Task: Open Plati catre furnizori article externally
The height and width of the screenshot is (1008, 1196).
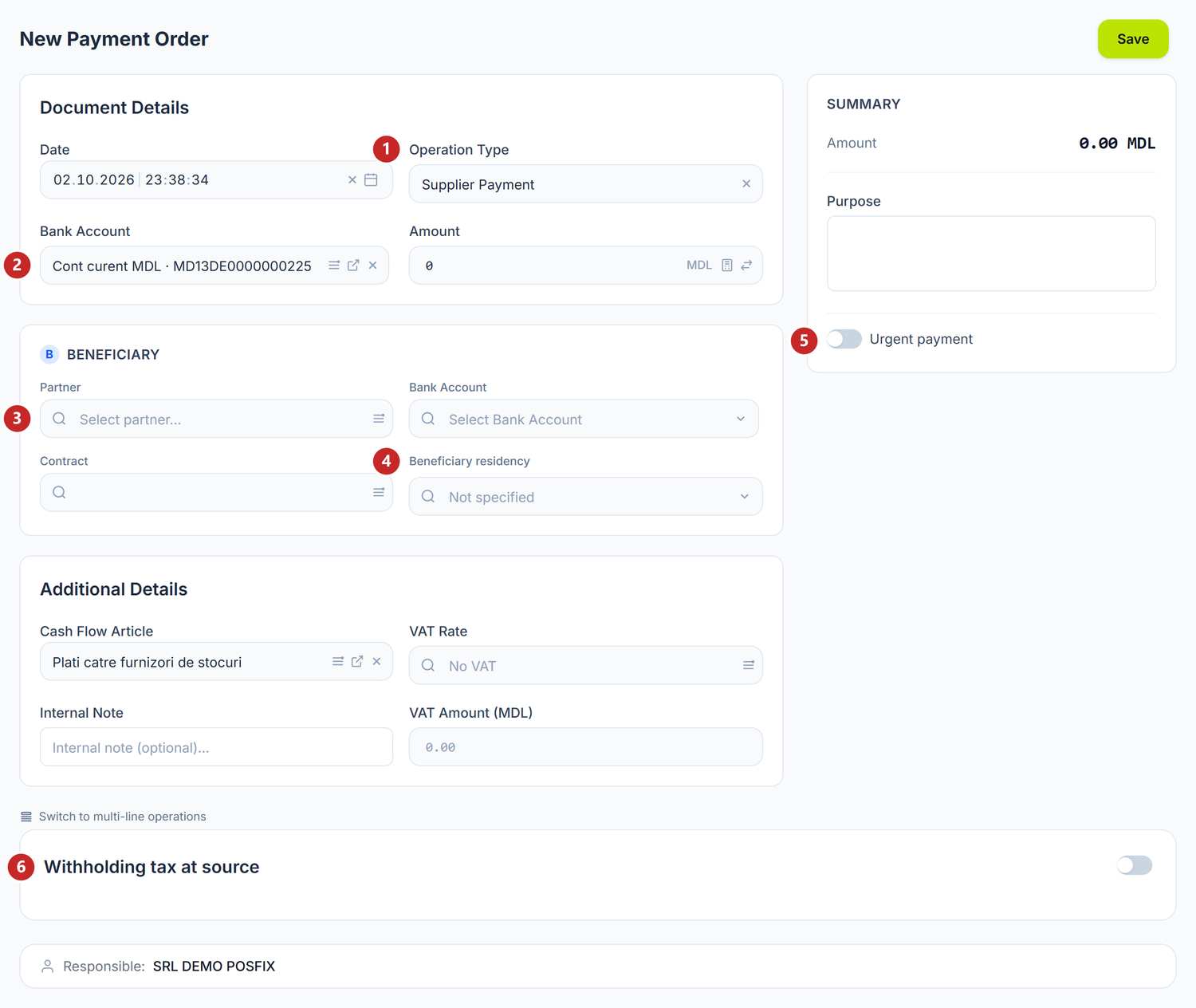Action: [357, 662]
